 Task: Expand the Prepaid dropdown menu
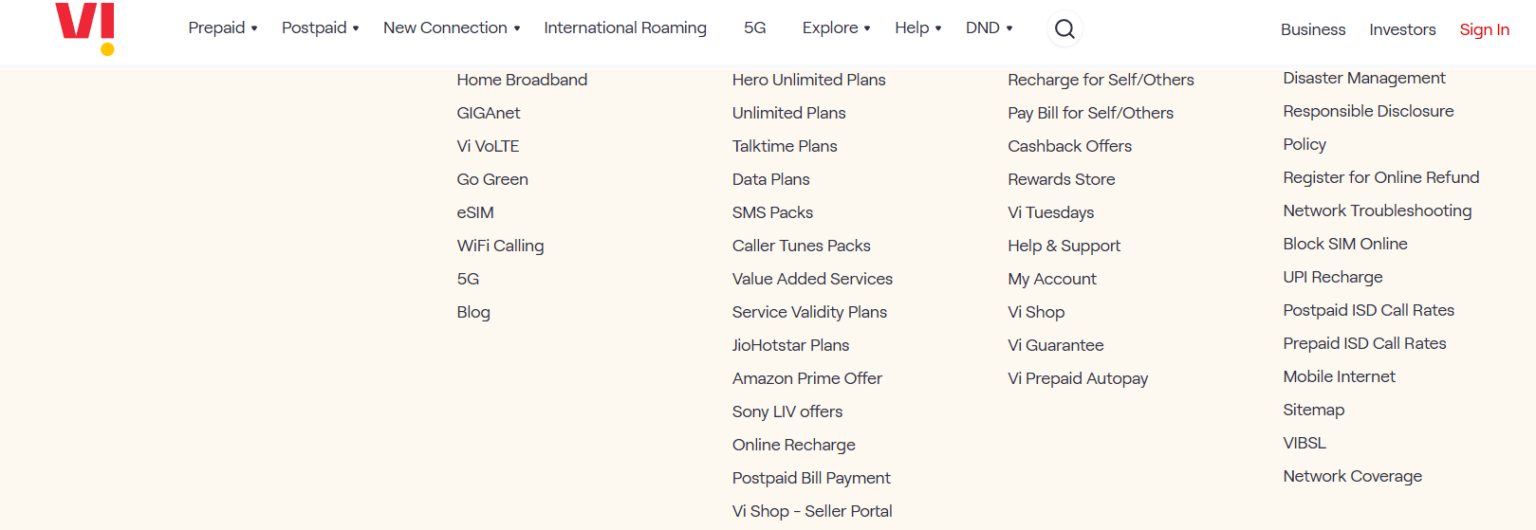click(x=222, y=28)
